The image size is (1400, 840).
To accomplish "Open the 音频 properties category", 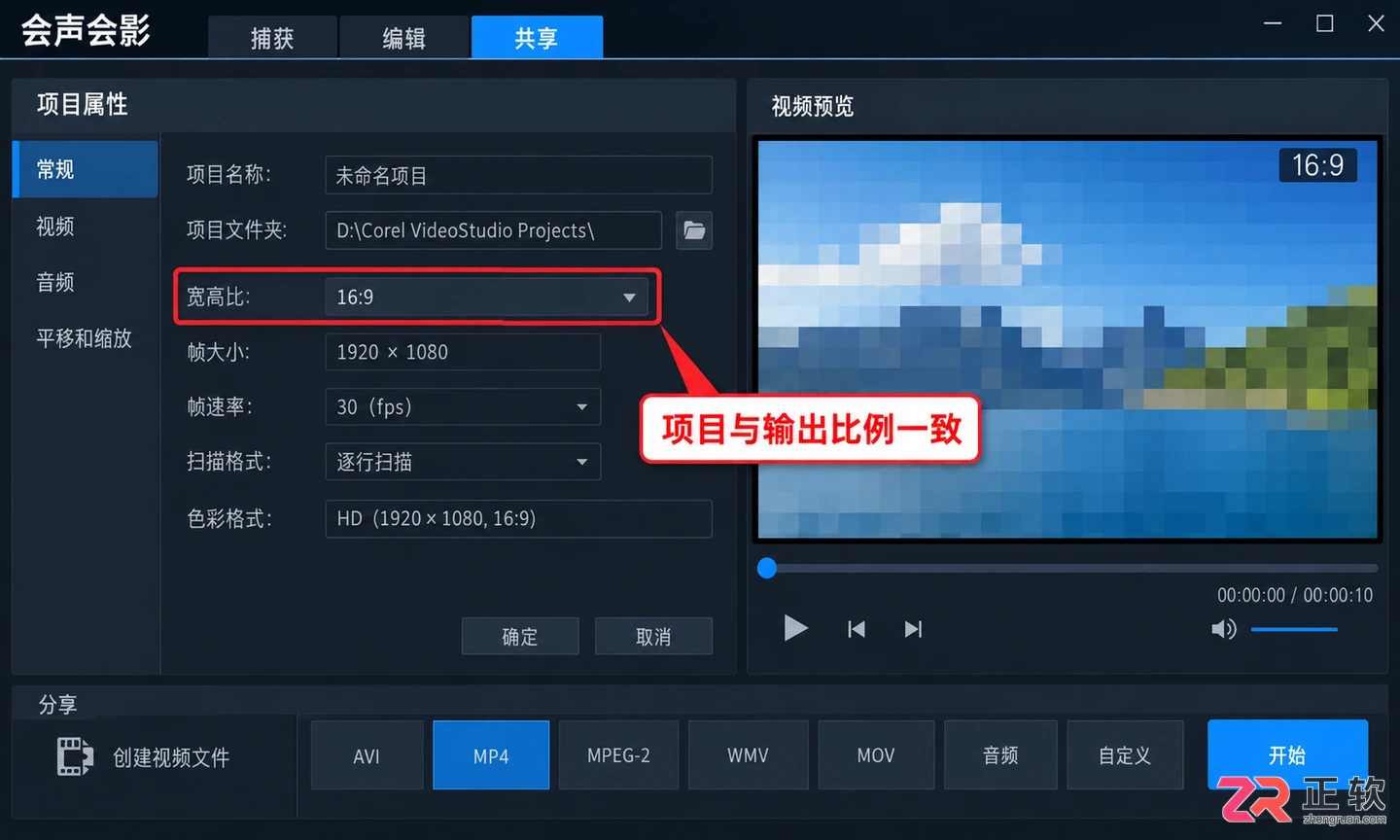I will 55,282.
